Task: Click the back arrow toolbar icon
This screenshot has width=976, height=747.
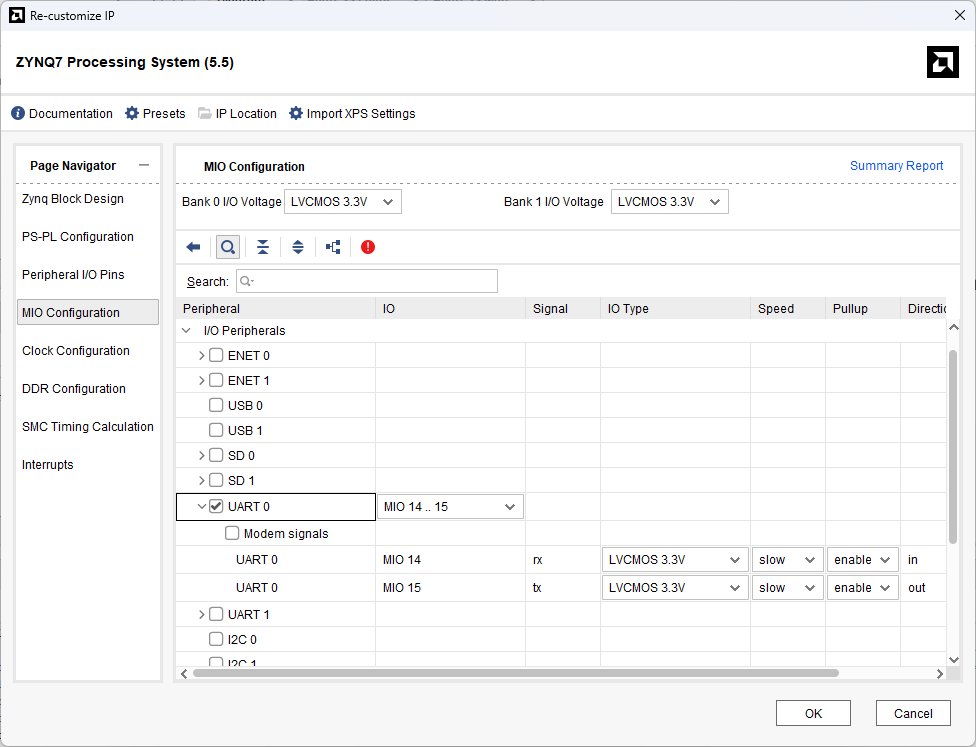Action: [193, 247]
